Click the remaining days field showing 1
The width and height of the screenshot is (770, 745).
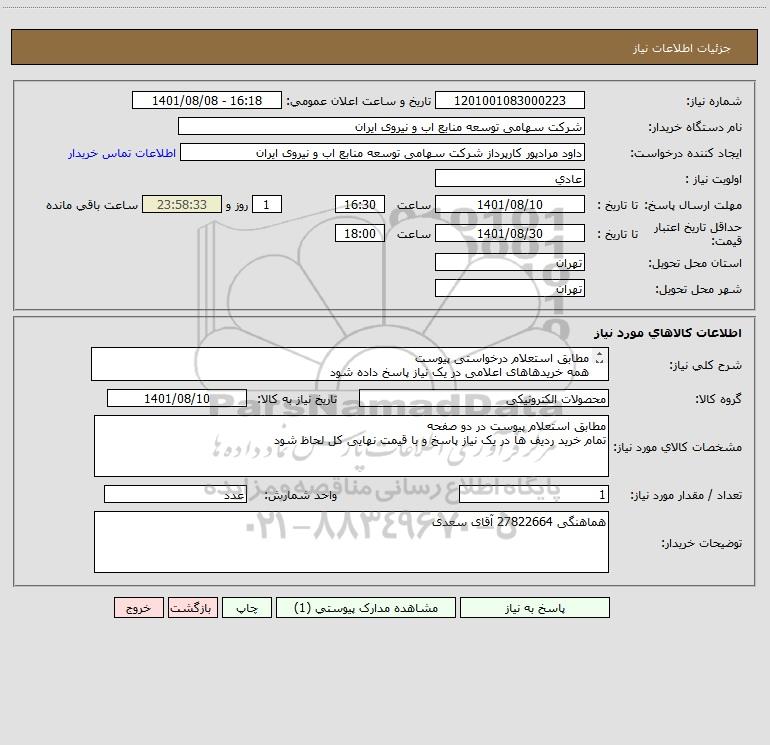pos(267,204)
